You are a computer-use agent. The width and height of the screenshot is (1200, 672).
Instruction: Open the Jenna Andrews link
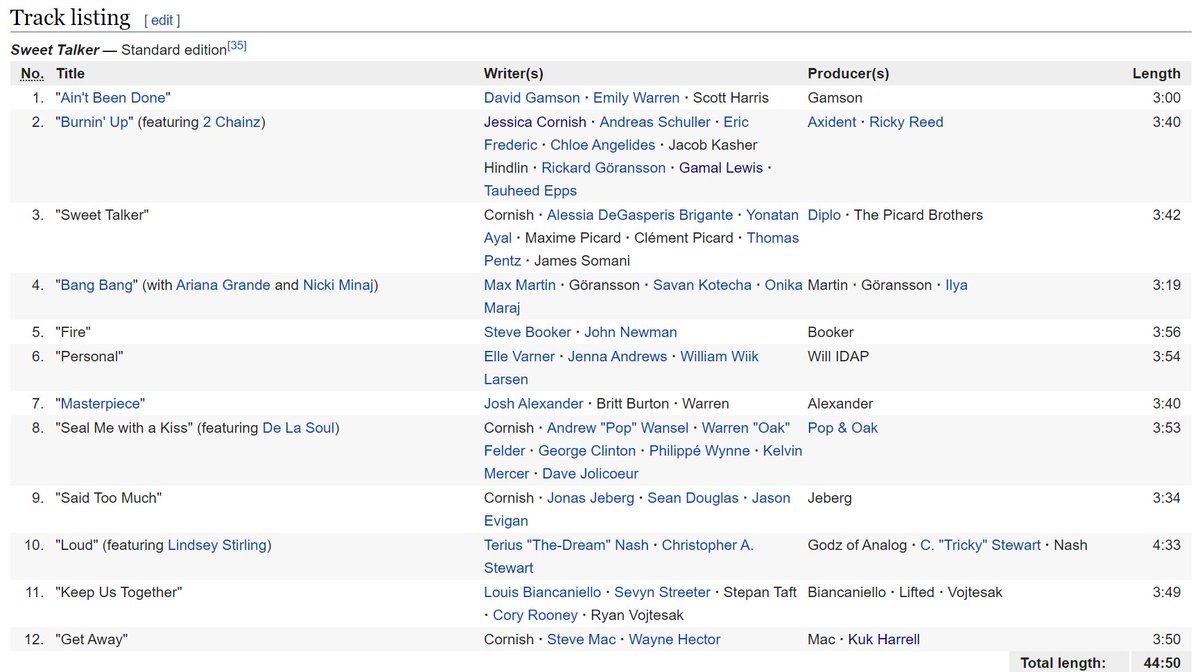(x=617, y=356)
